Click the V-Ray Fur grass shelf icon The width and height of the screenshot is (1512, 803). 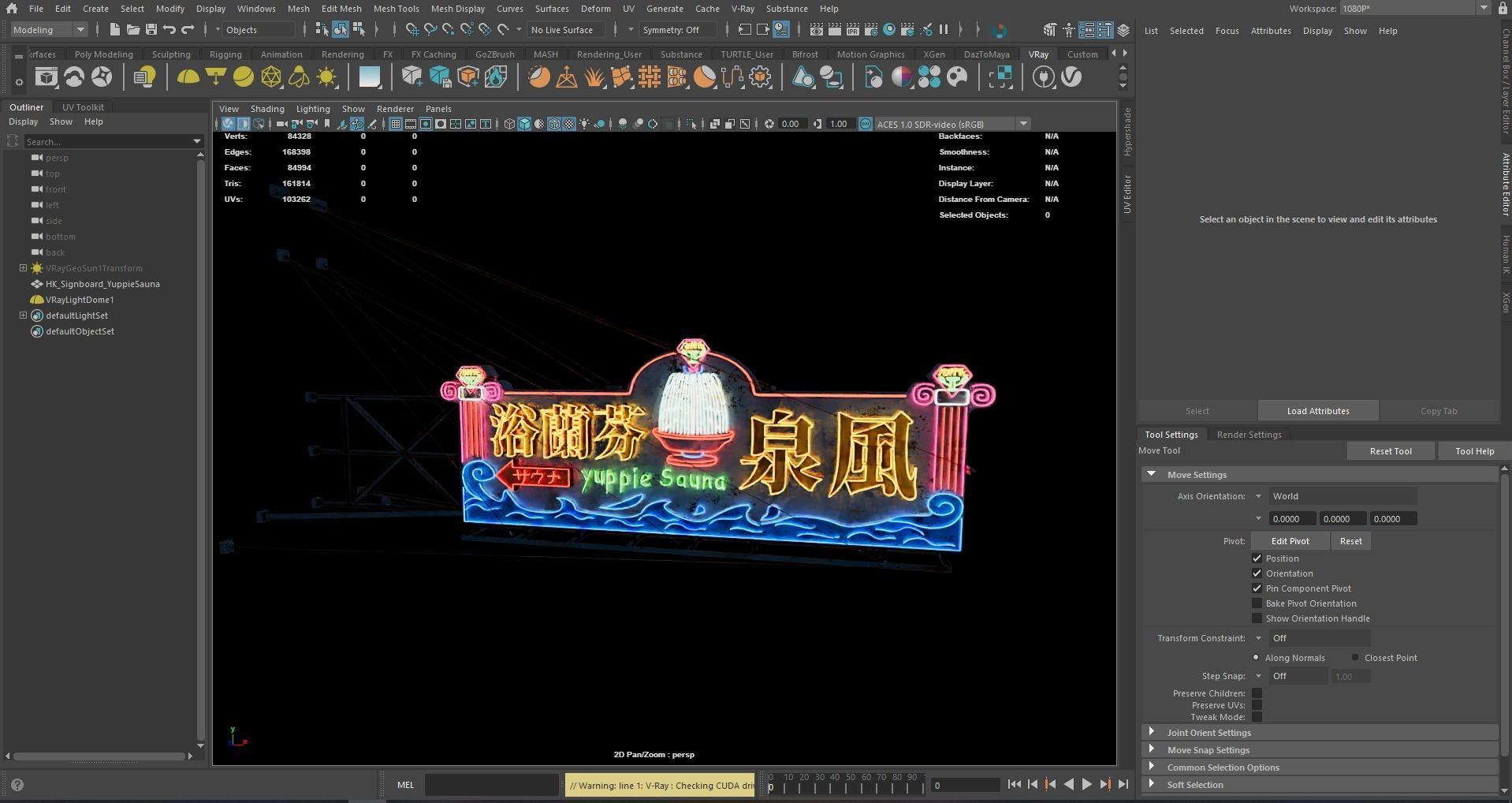coord(594,77)
